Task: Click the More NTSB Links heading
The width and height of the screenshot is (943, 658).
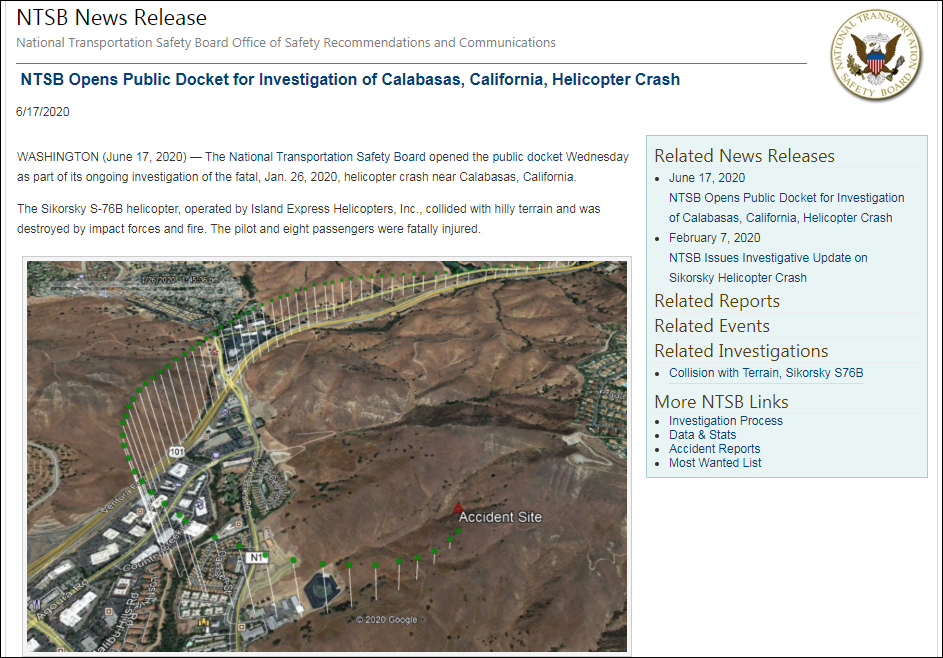Action: pyautogui.click(x=721, y=402)
